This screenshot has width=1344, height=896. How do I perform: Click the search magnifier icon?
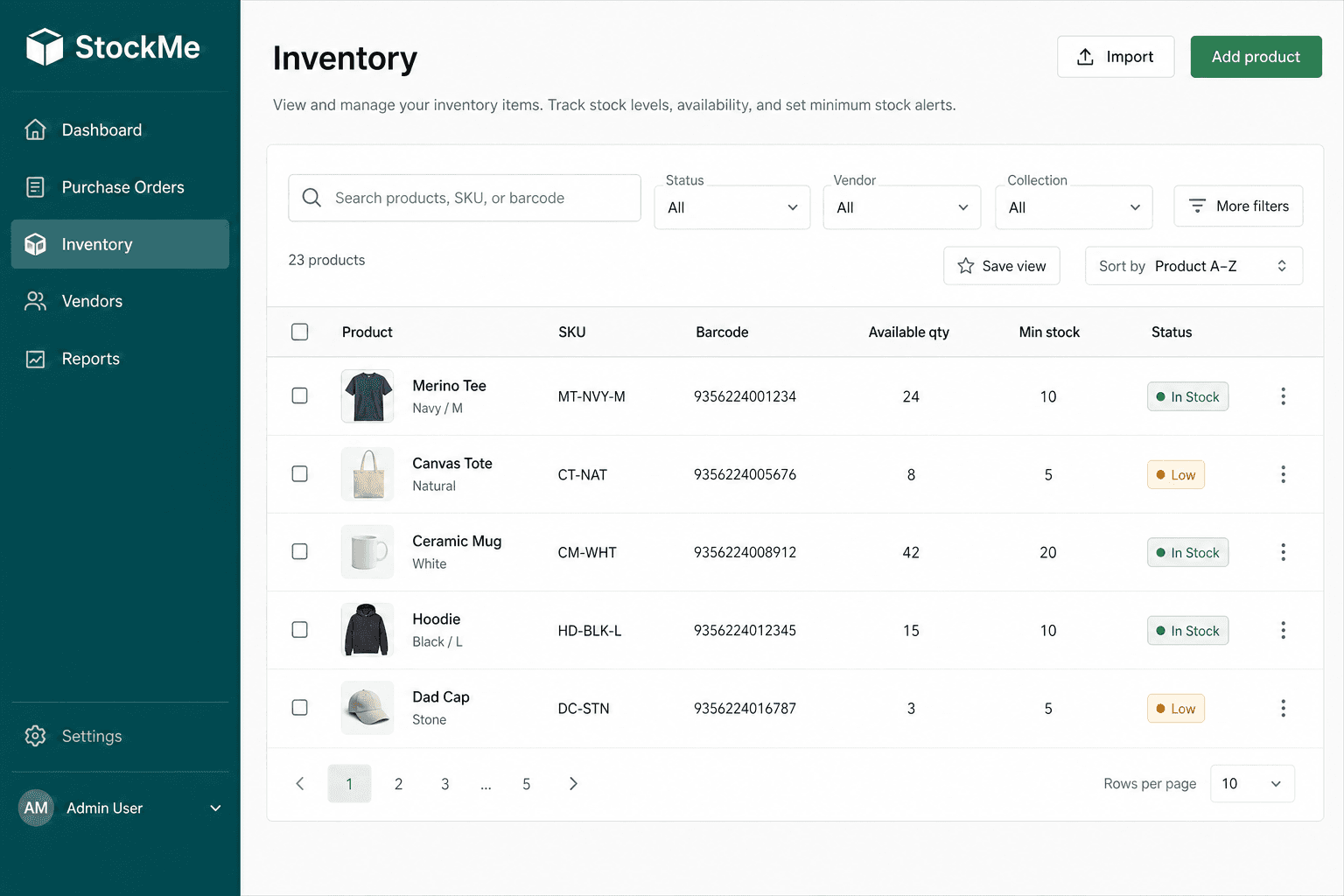311,198
